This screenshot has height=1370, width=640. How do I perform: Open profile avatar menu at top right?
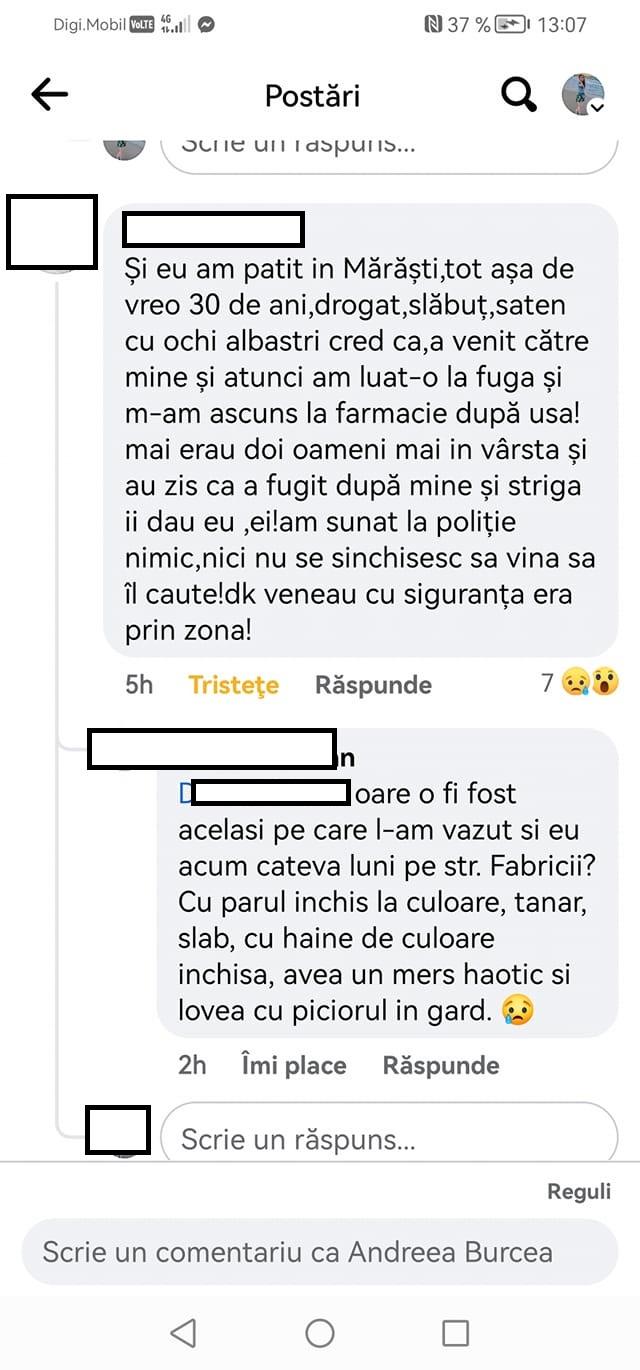[x=583, y=94]
